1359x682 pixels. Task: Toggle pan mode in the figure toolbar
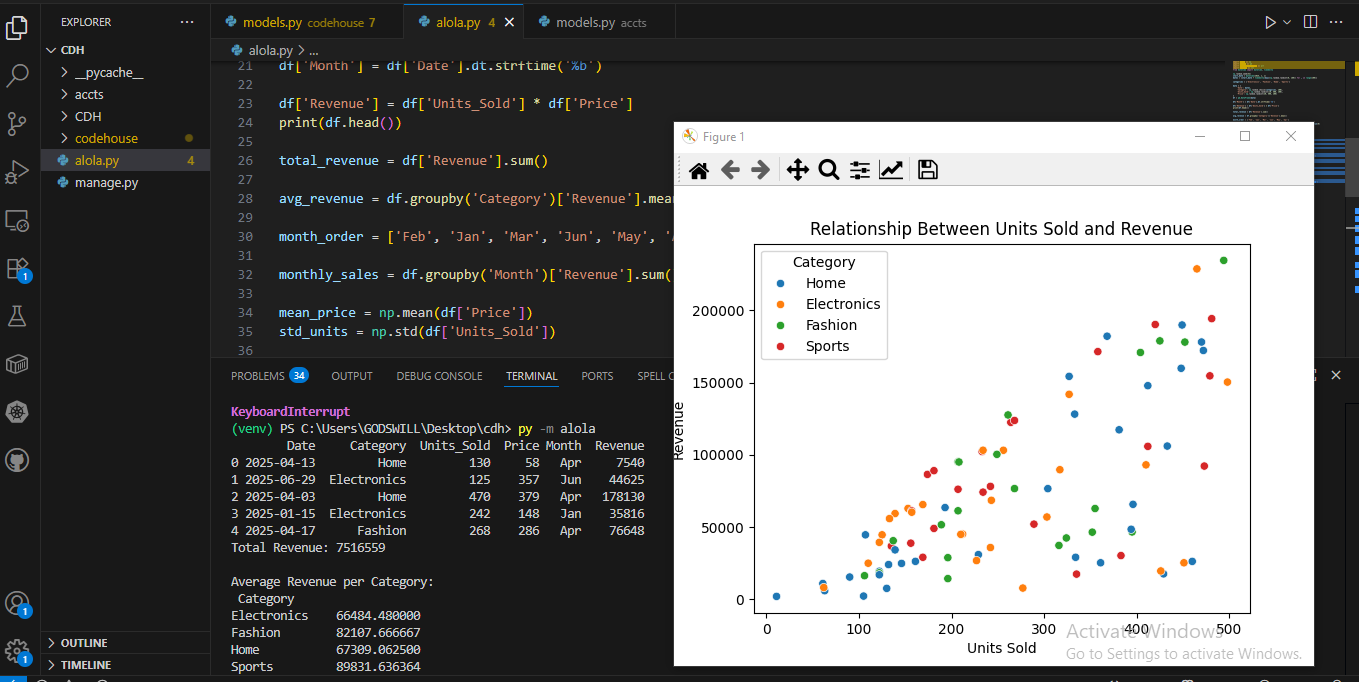[x=798, y=170]
